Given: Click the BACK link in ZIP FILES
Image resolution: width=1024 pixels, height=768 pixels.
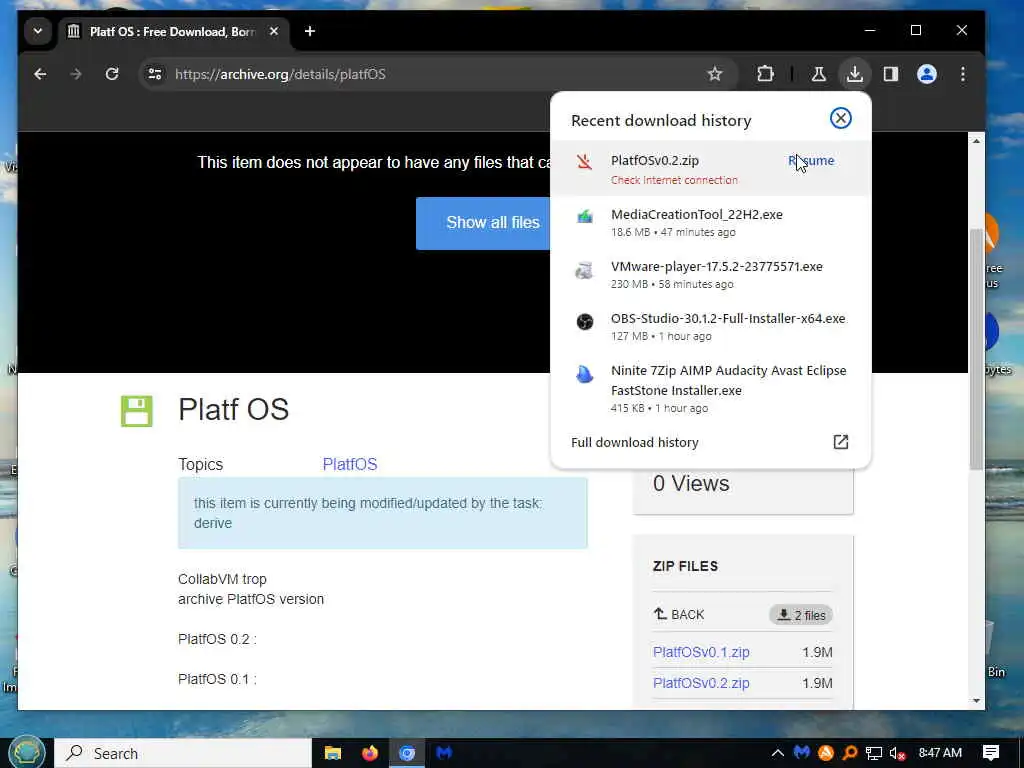Looking at the screenshot, I should pos(679,615).
